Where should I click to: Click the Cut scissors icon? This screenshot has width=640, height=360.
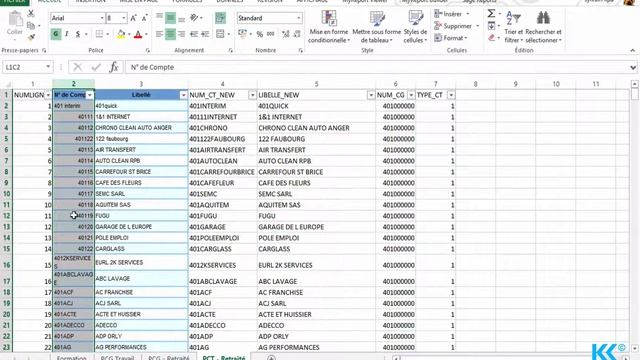tap(31, 14)
